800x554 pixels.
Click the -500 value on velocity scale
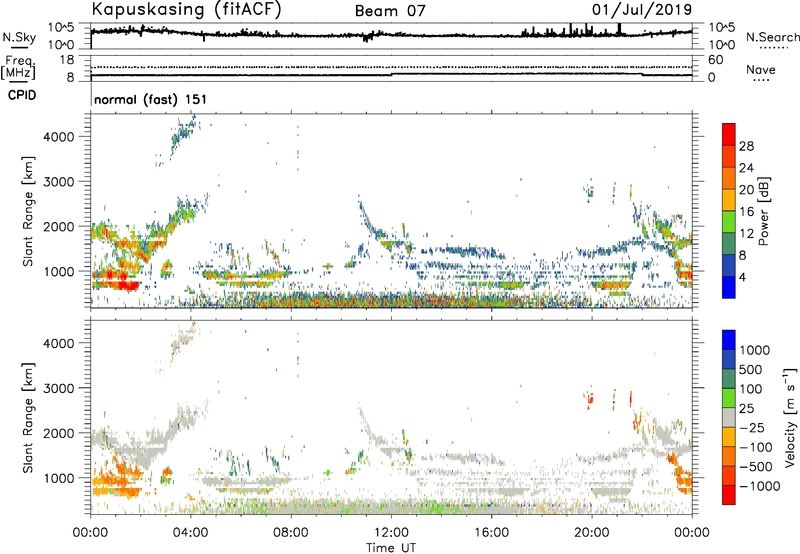click(x=756, y=467)
